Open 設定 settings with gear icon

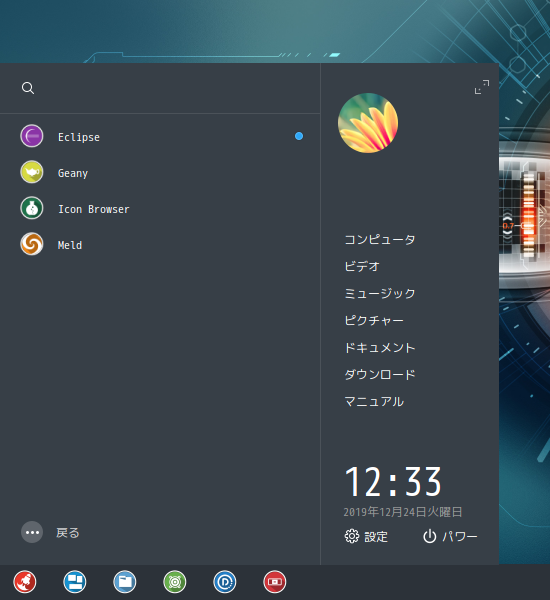click(366, 536)
